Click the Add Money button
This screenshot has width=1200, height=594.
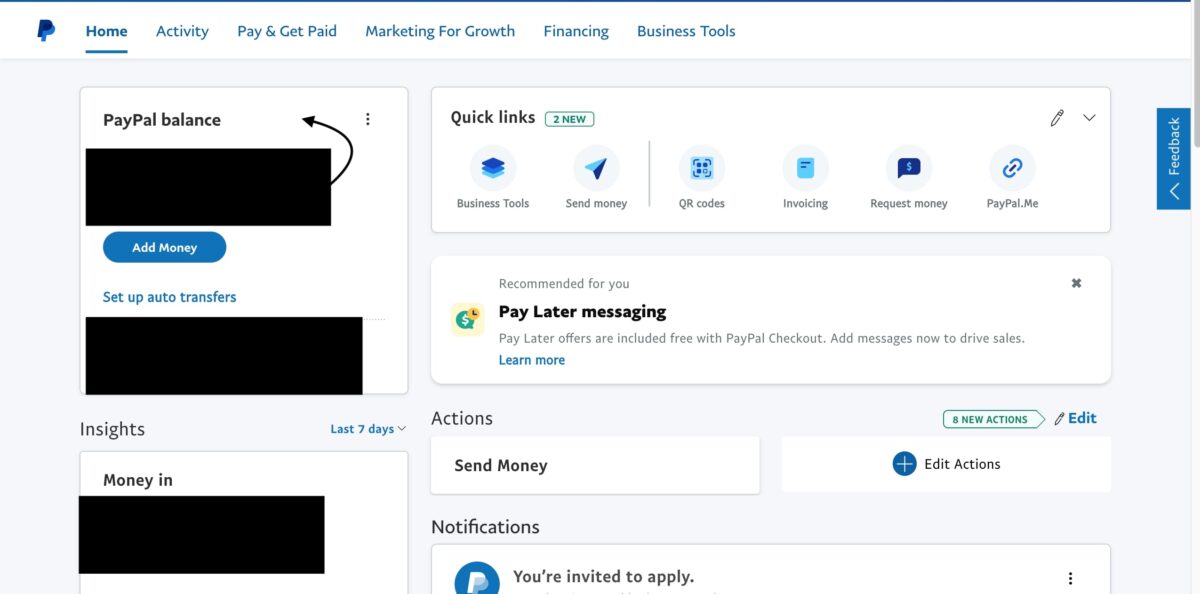tap(165, 248)
